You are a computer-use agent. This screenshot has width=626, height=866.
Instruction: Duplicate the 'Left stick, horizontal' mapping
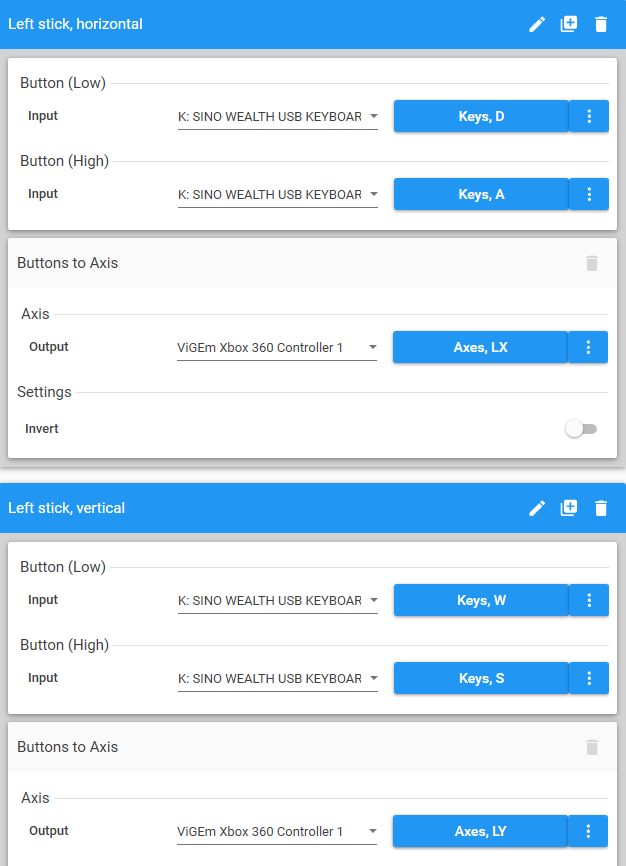(569, 24)
